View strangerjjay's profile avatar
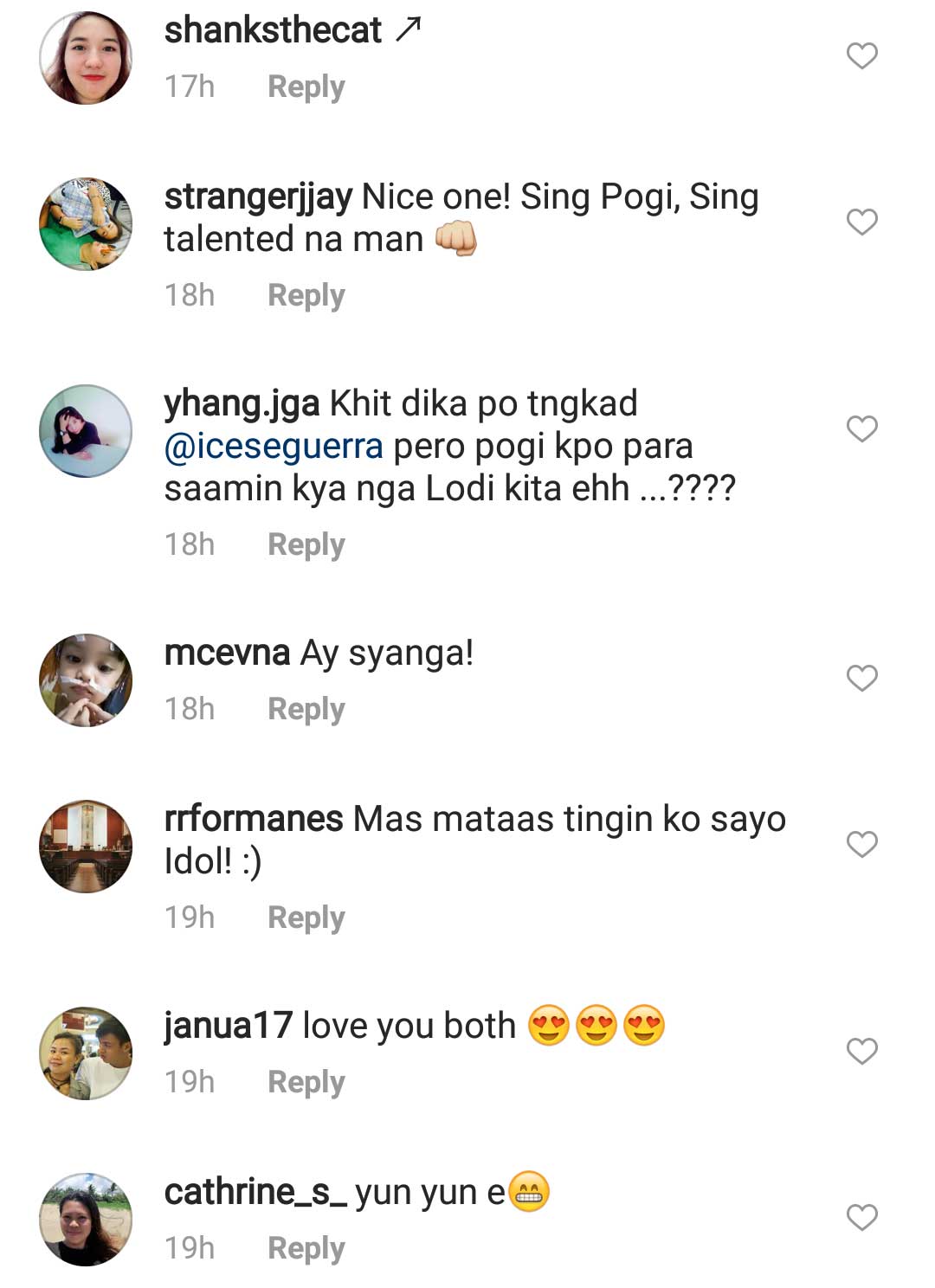 click(x=86, y=224)
